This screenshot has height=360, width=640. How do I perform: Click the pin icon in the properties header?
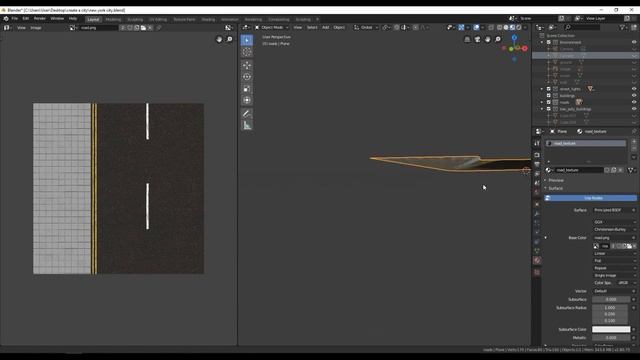coord(634,131)
